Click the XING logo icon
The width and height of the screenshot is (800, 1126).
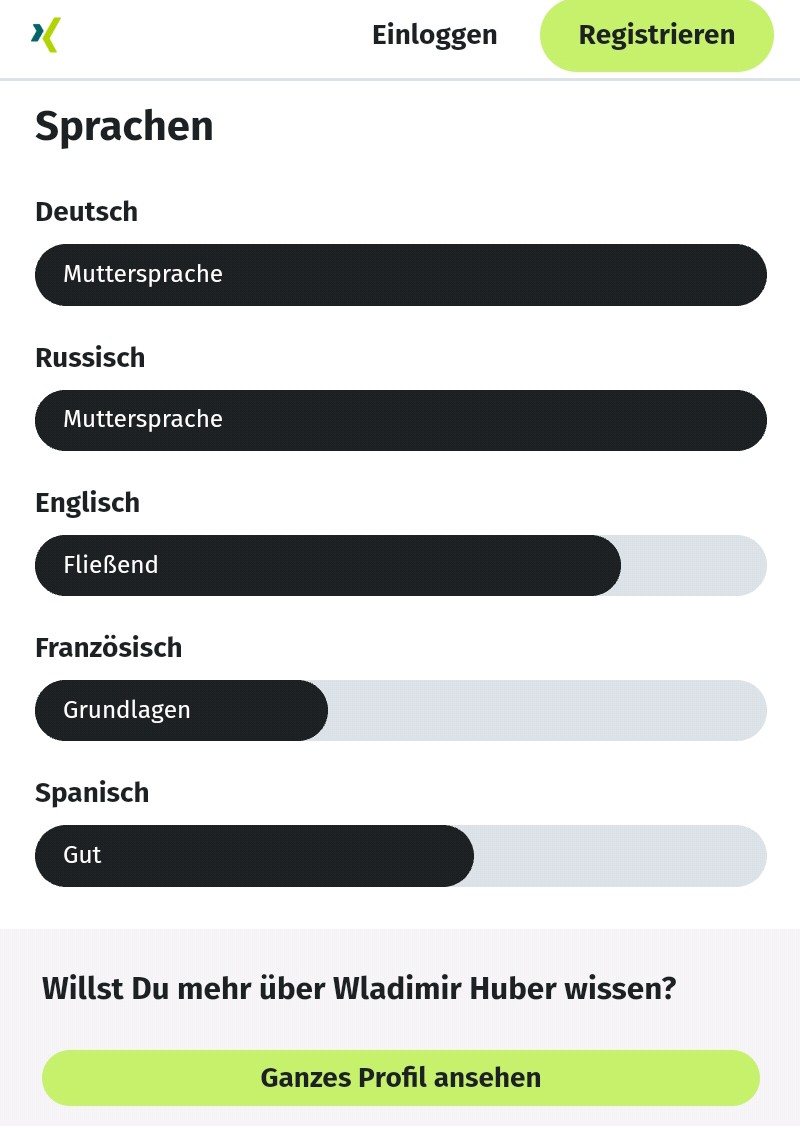[46, 35]
